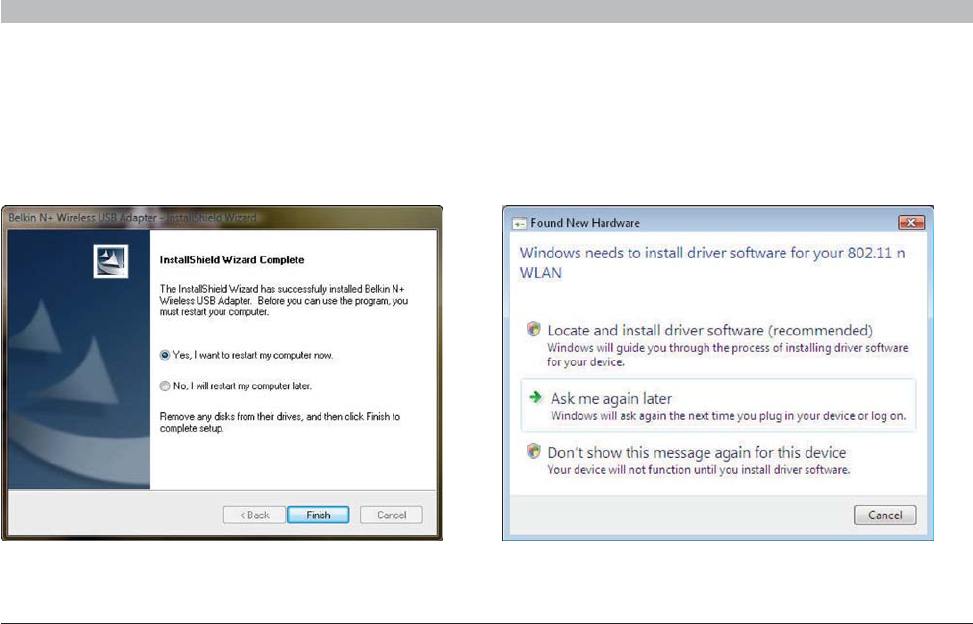The width and height of the screenshot is (973, 624).
Task: Click the Found New Hardware title bar icon
Action: [519, 223]
